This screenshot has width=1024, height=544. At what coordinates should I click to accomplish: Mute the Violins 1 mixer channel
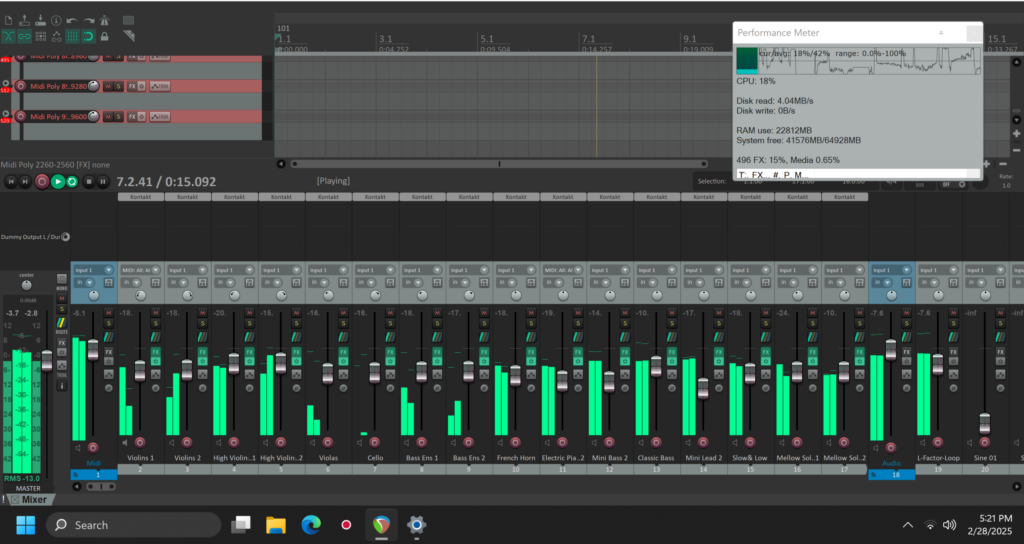(155, 313)
